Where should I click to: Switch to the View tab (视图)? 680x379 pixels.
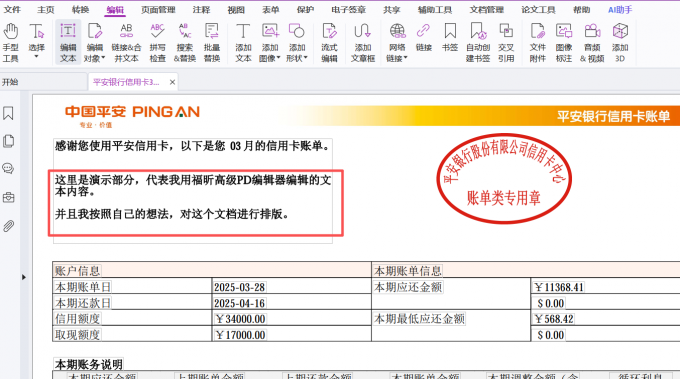pos(236,10)
